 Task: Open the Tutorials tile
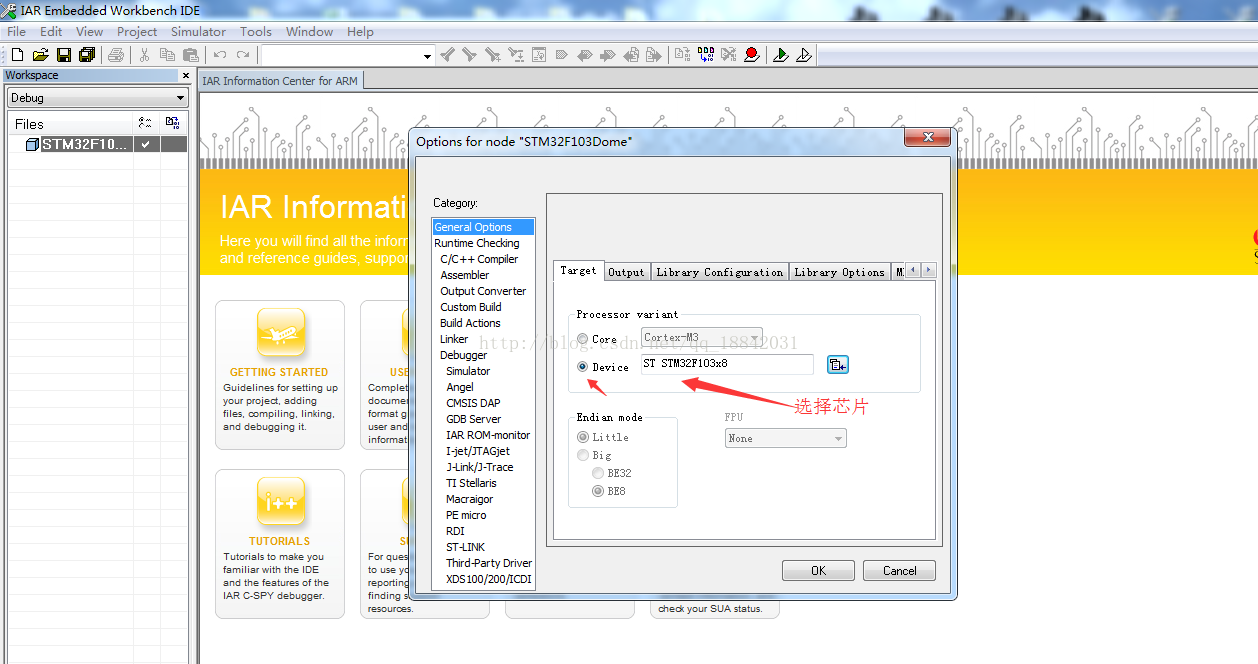pyautogui.click(x=280, y=544)
